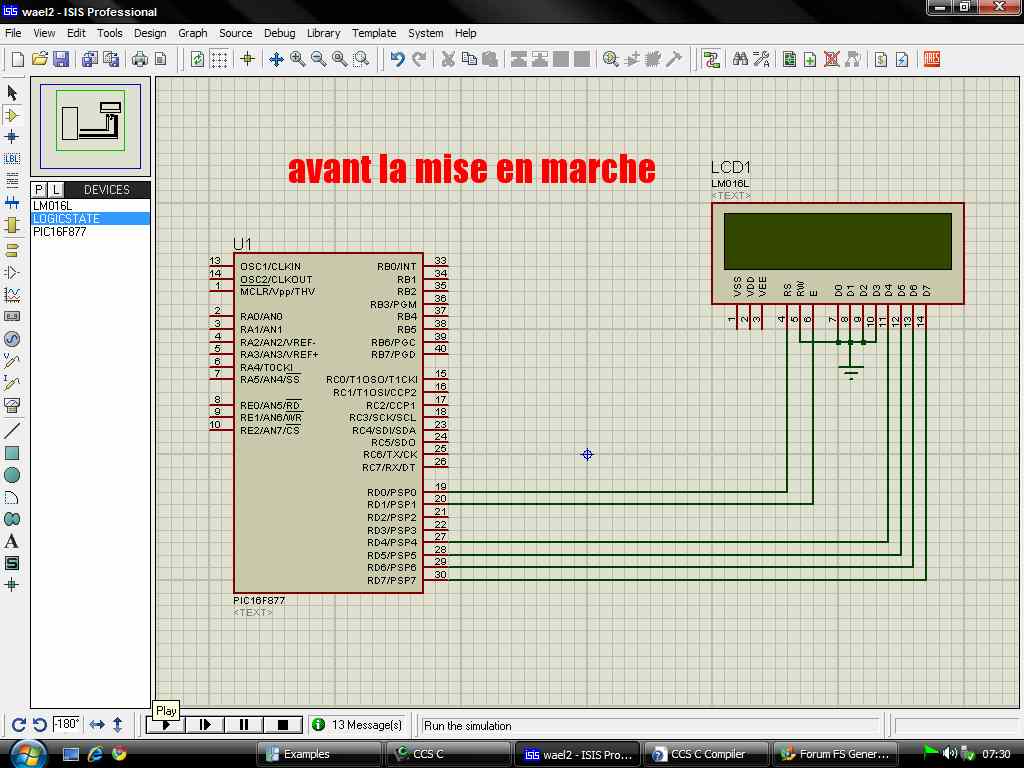The width and height of the screenshot is (1024, 768).
Task: Rotate anticlockwise with the rotate icon
Action: coord(40,724)
